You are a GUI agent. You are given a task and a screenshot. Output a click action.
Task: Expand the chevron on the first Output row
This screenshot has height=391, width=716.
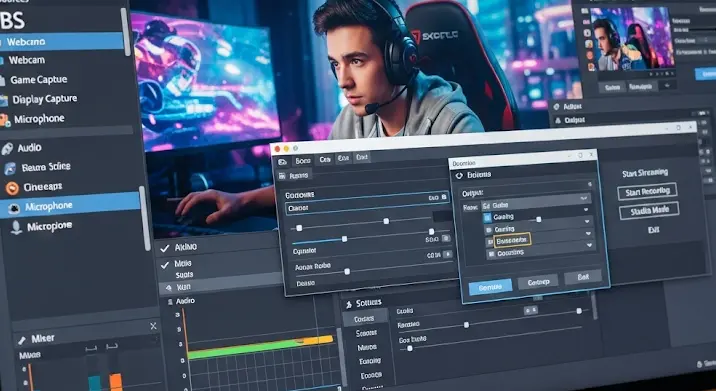586,210
